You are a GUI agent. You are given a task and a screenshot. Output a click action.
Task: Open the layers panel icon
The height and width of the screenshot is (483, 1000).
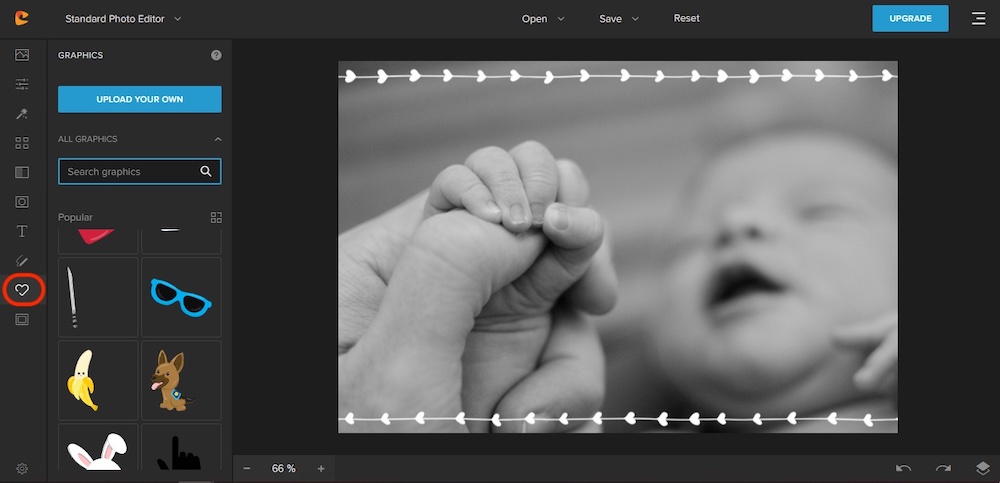[982, 468]
